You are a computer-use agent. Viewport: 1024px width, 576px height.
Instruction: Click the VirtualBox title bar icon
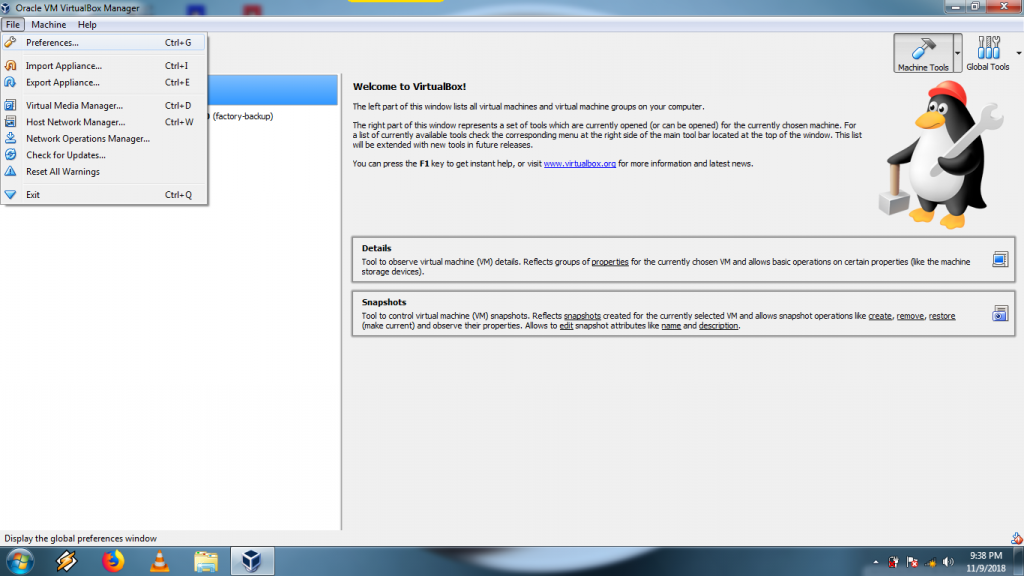point(6,8)
